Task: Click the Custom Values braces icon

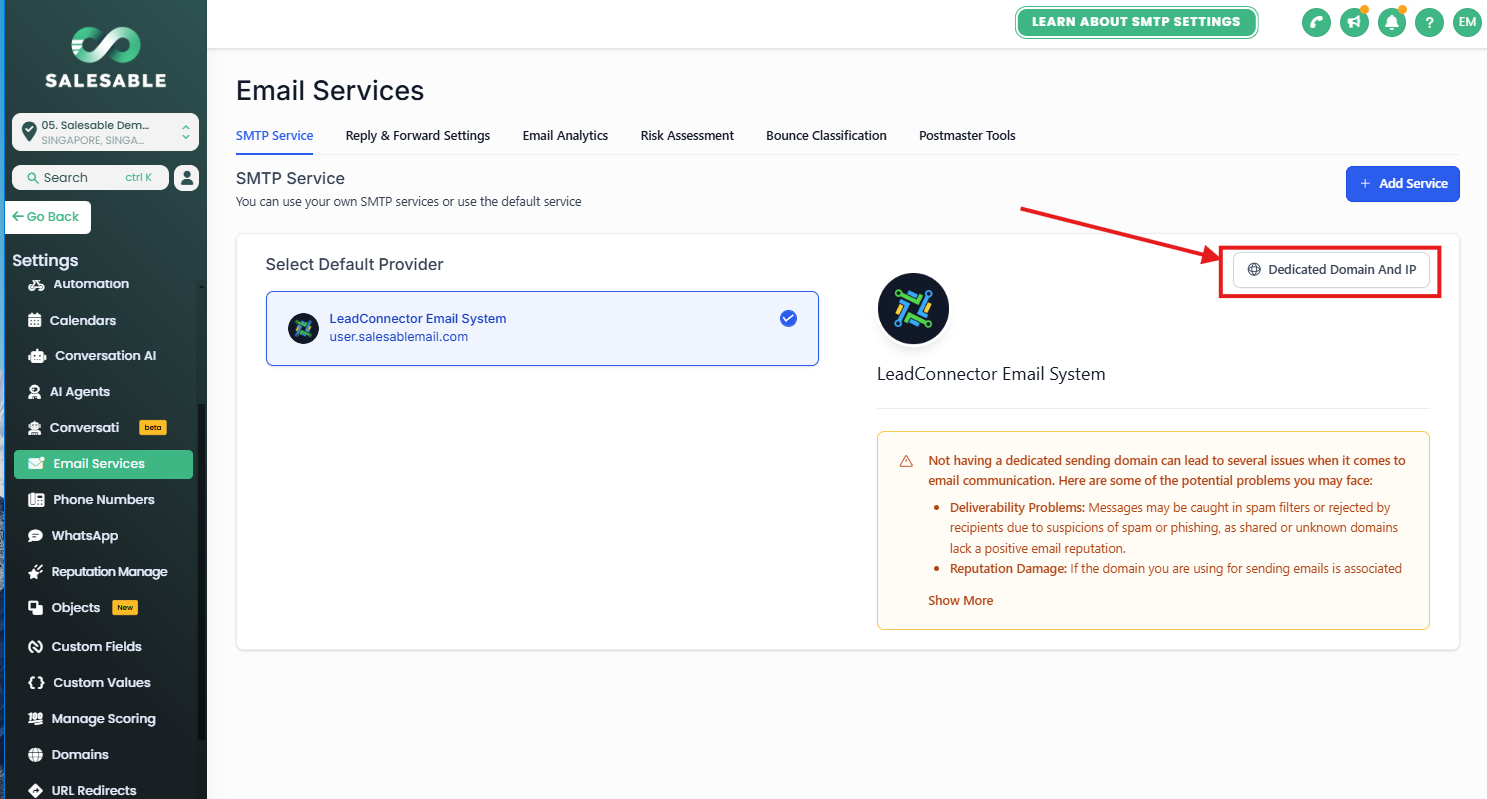Action: [x=36, y=683]
